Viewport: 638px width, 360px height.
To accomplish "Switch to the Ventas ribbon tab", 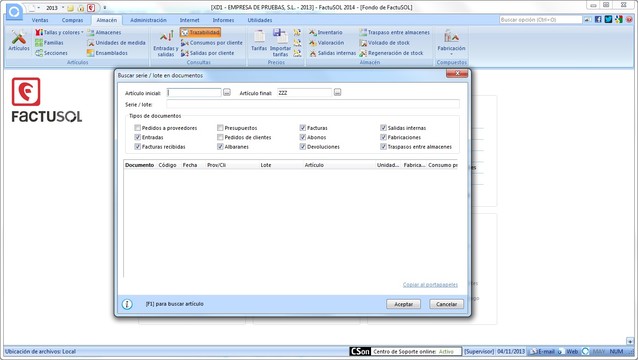I will pyautogui.click(x=40, y=20).
